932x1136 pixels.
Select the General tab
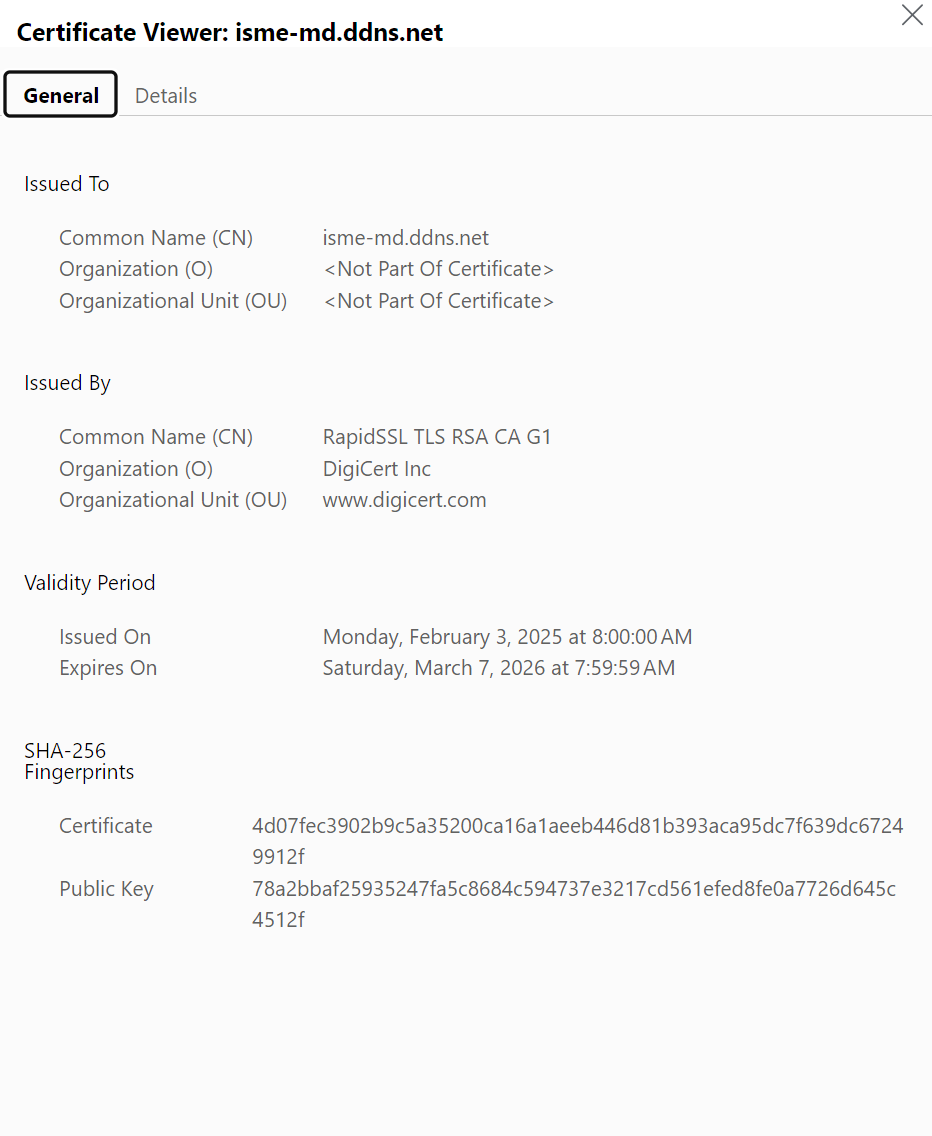[x=61, y=96]
